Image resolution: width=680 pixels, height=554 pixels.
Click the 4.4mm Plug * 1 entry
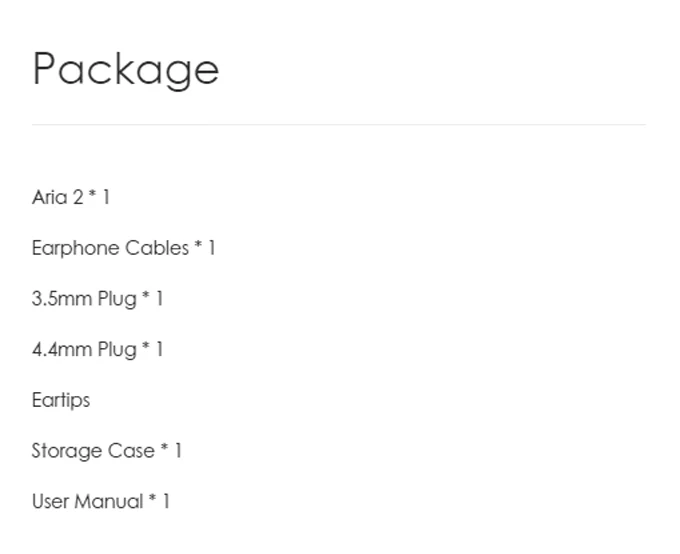pos(98,349)
